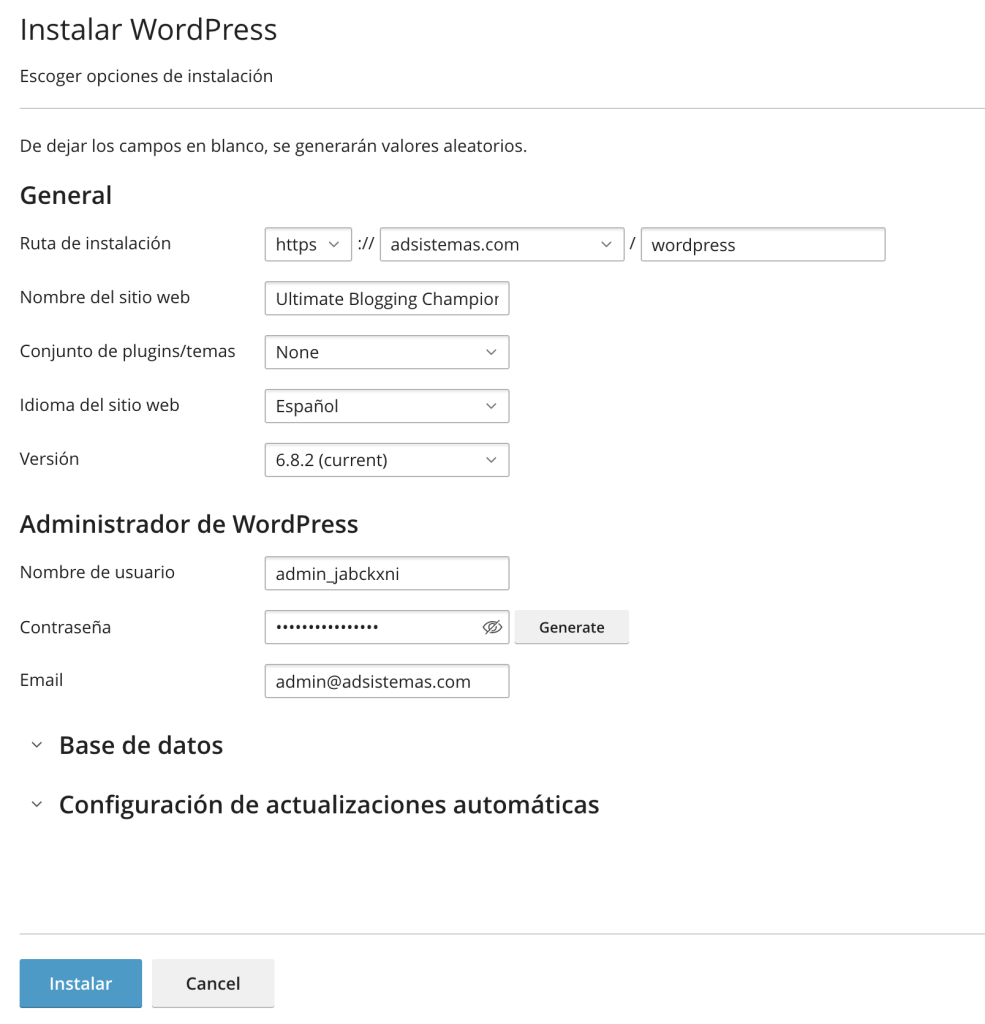The height and width of the screenshot is (1024, 985).
Task: Click the Nombre del sitio web label
Action: (x=105, y=297)
